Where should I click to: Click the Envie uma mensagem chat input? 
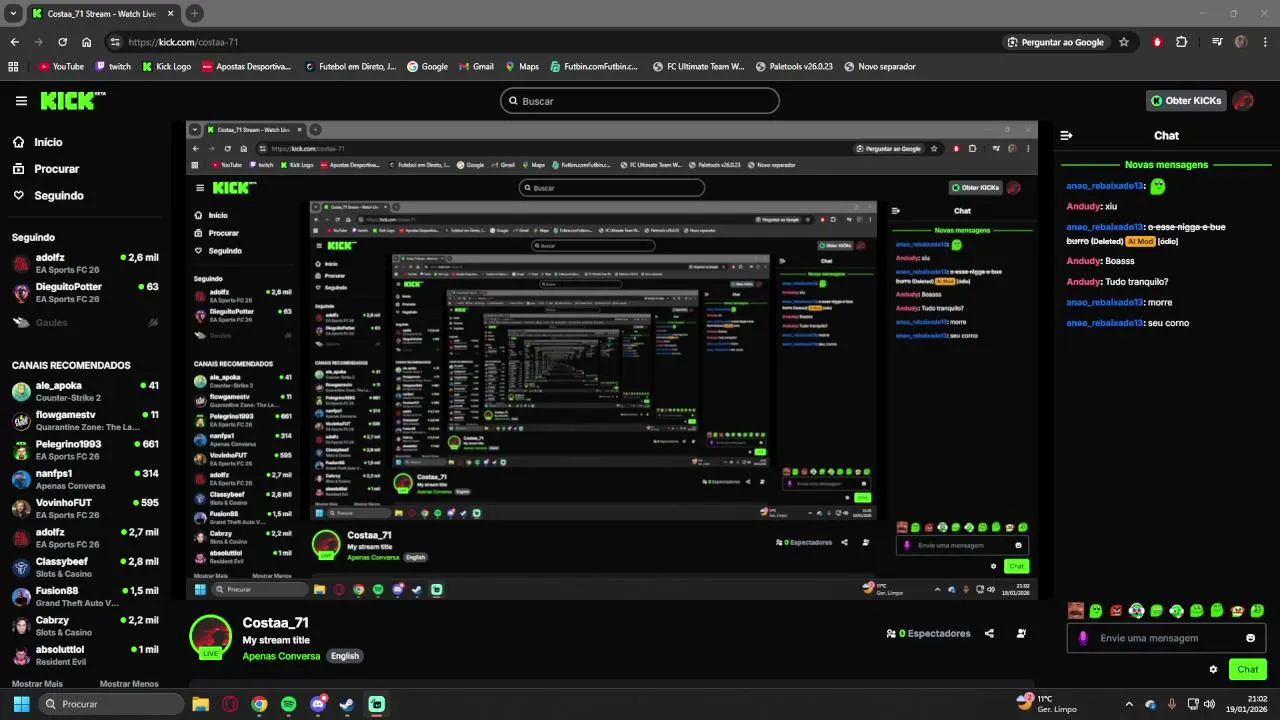coord(1166,638)
